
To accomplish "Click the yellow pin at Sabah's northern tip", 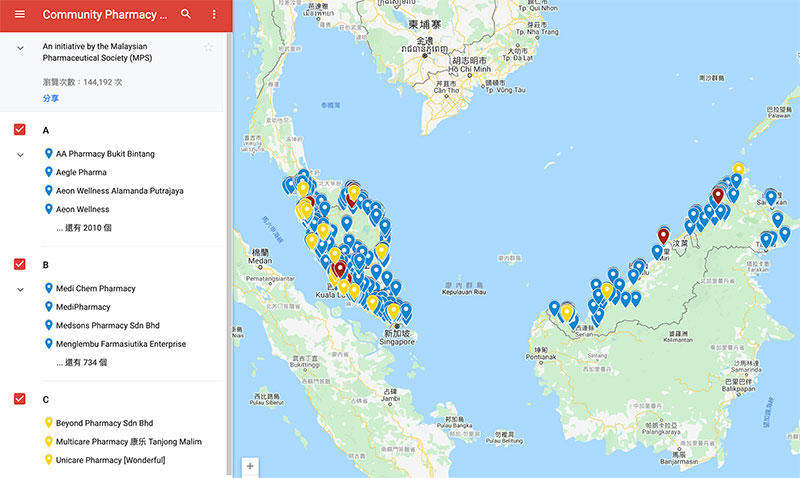I will (738, 168).
